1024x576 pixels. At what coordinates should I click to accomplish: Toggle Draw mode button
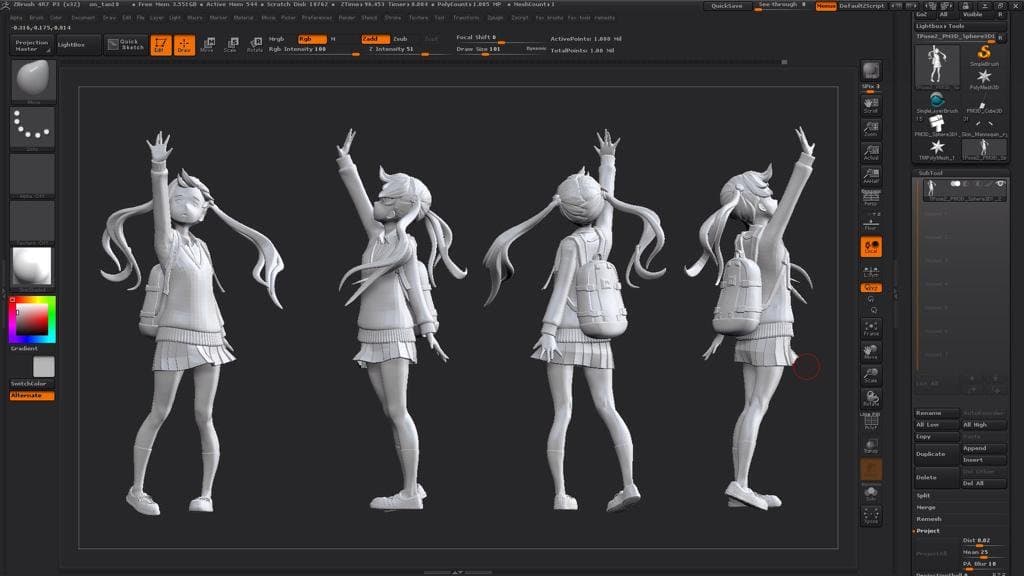(184, 45)
